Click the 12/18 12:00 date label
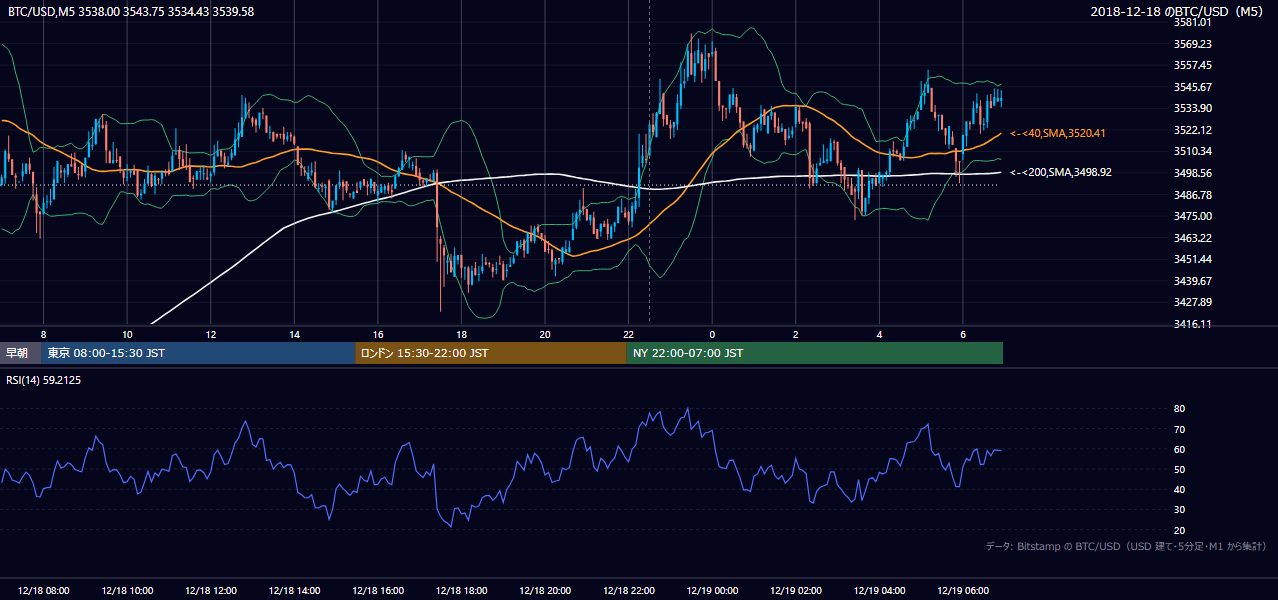The image size is (1278, 600). point(210,591)
